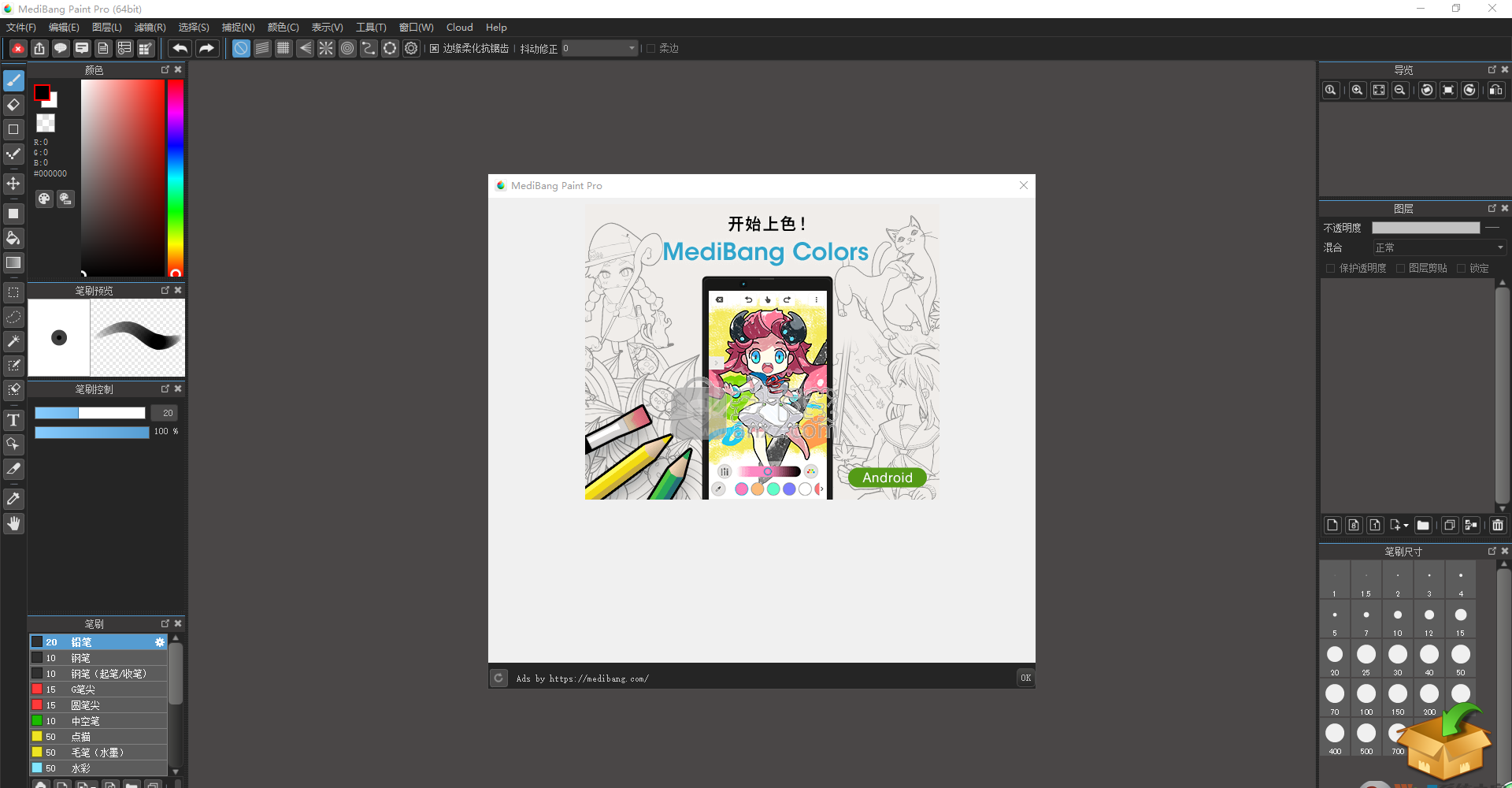Open add-layer dropdown arrow in Layers panel

pos(1406,526)
